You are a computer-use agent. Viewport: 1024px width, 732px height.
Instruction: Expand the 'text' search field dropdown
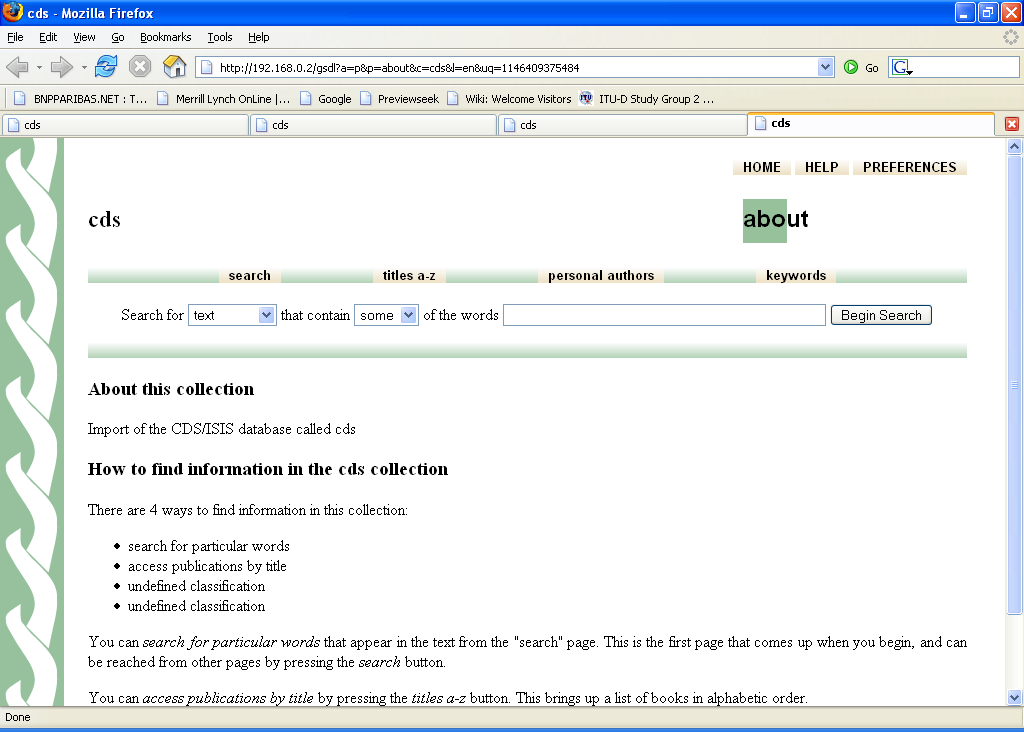(x=266, y=315)
